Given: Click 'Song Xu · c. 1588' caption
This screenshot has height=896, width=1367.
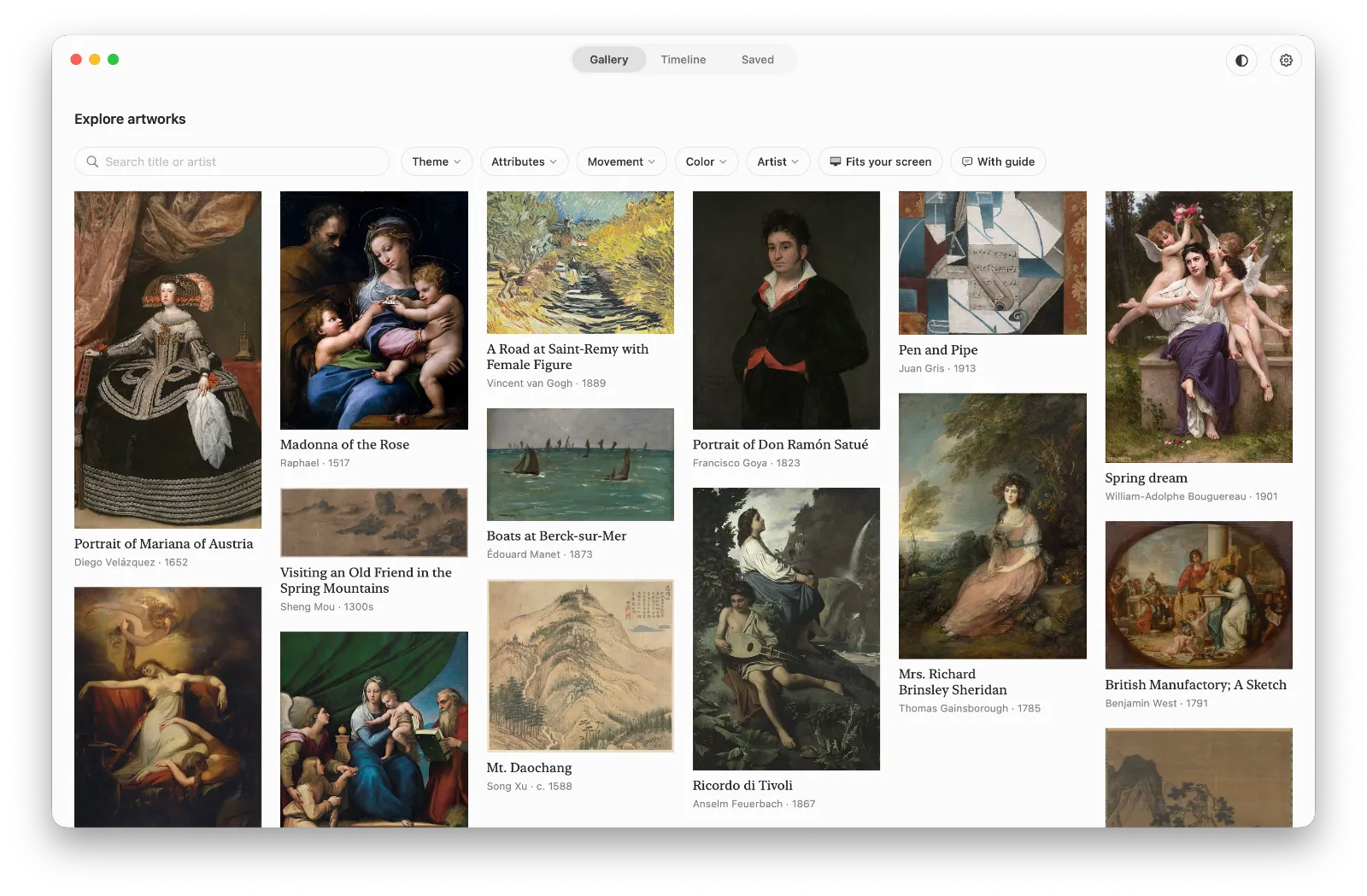Looking at the screenshot, I should [x=529, y=787].
